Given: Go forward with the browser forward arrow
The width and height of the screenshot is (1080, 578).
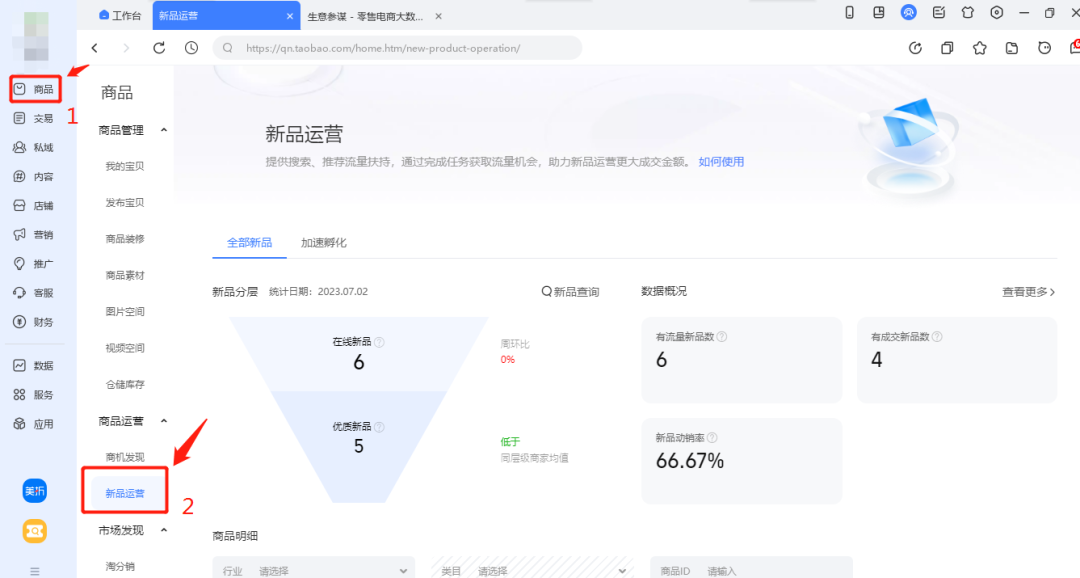Looking at the screenshot, I should click(x=125, y=48).
